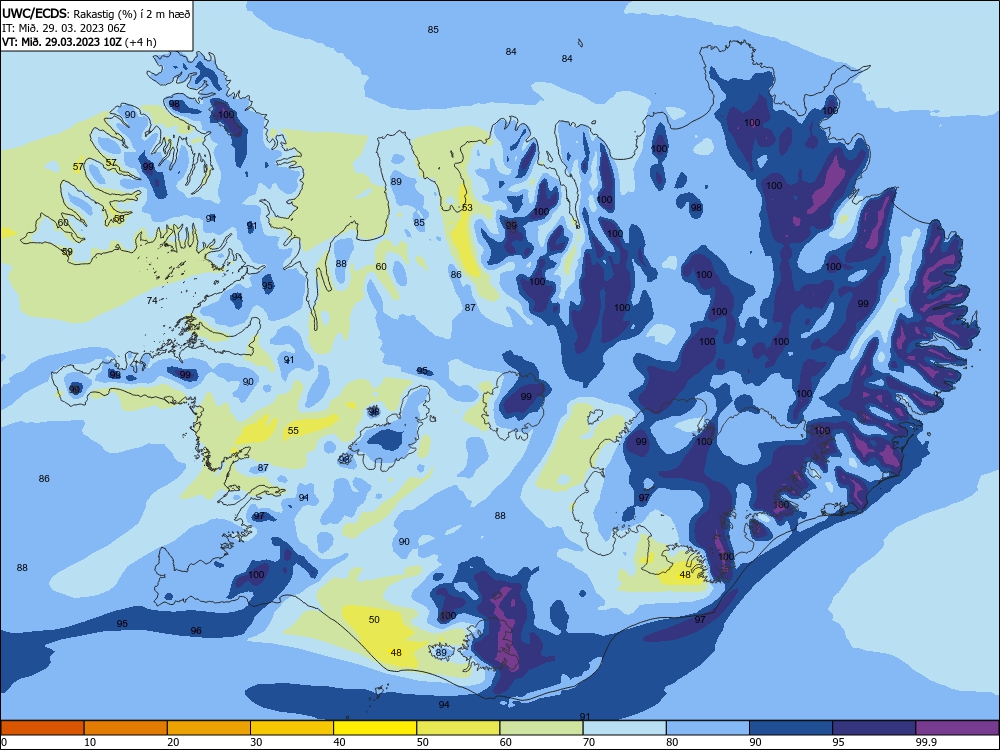Choose the 70–80 pale blue legend swatch
The height and width of the screenshot is (750, 1000).
click(x=624, y=728)
